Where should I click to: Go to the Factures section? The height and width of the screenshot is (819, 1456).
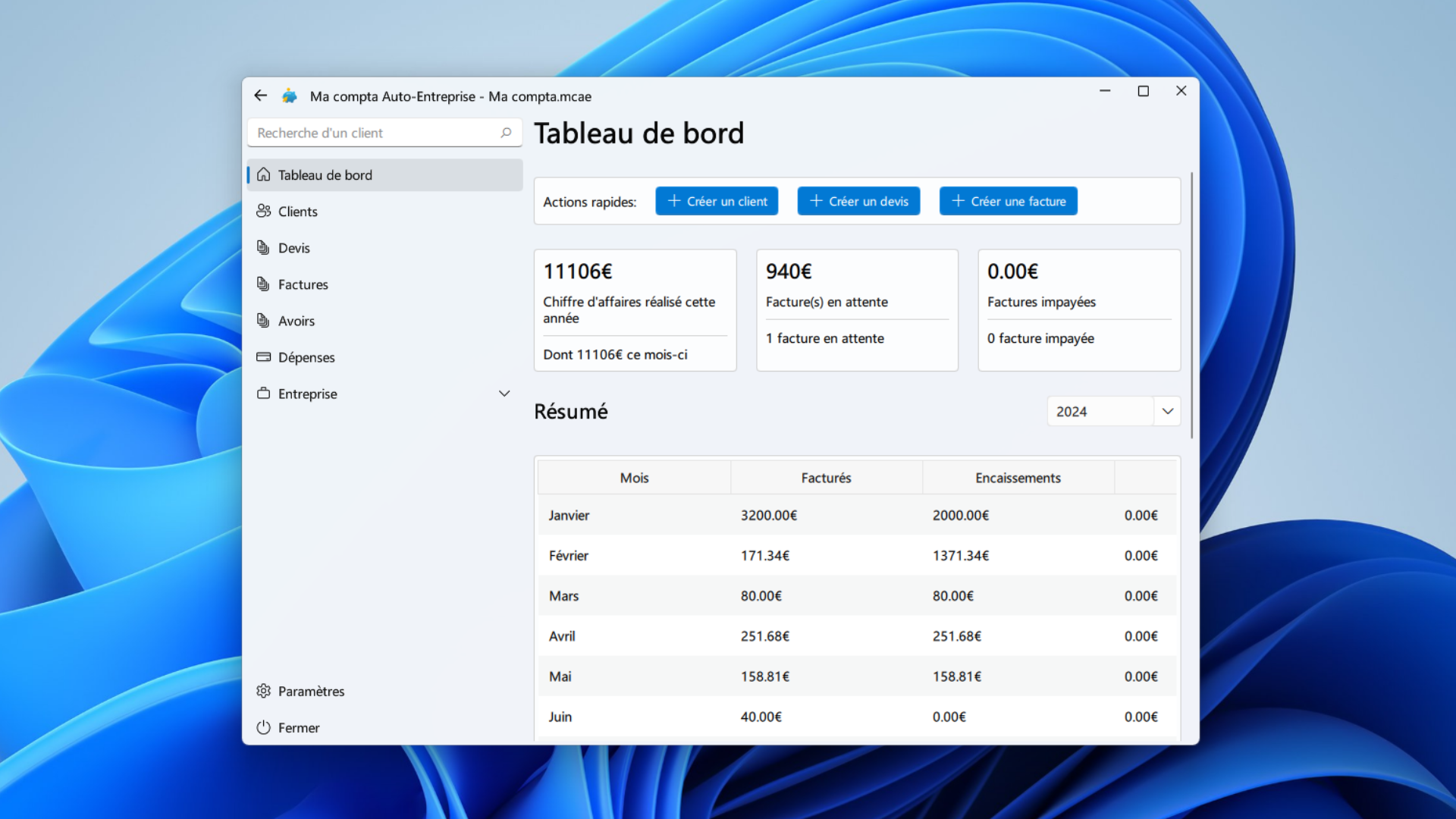click(303, 284)
